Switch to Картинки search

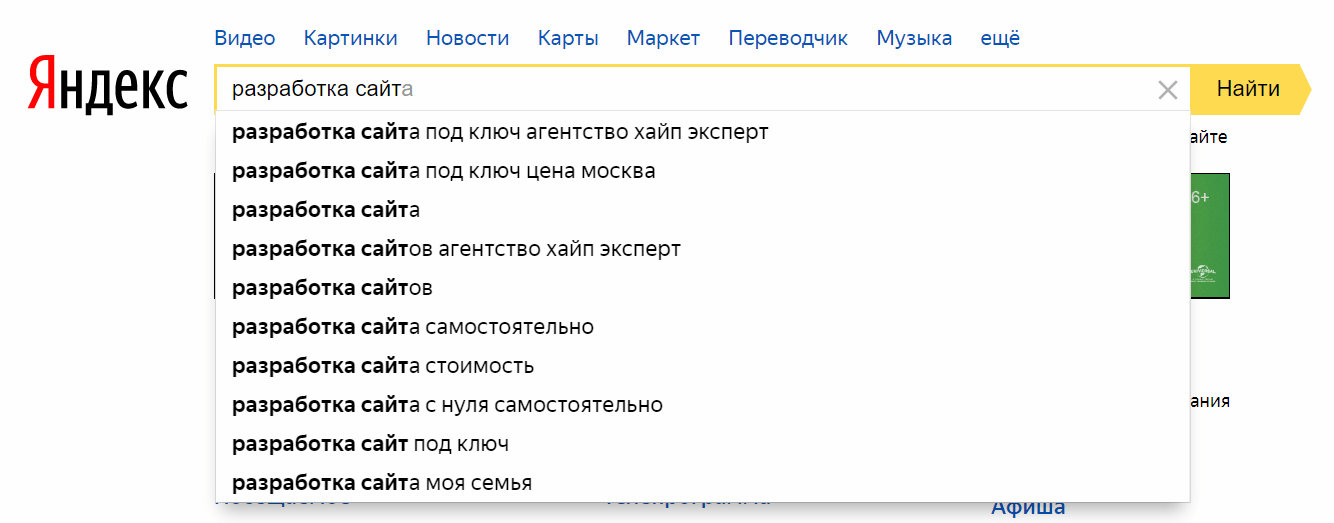coord(350,38)
